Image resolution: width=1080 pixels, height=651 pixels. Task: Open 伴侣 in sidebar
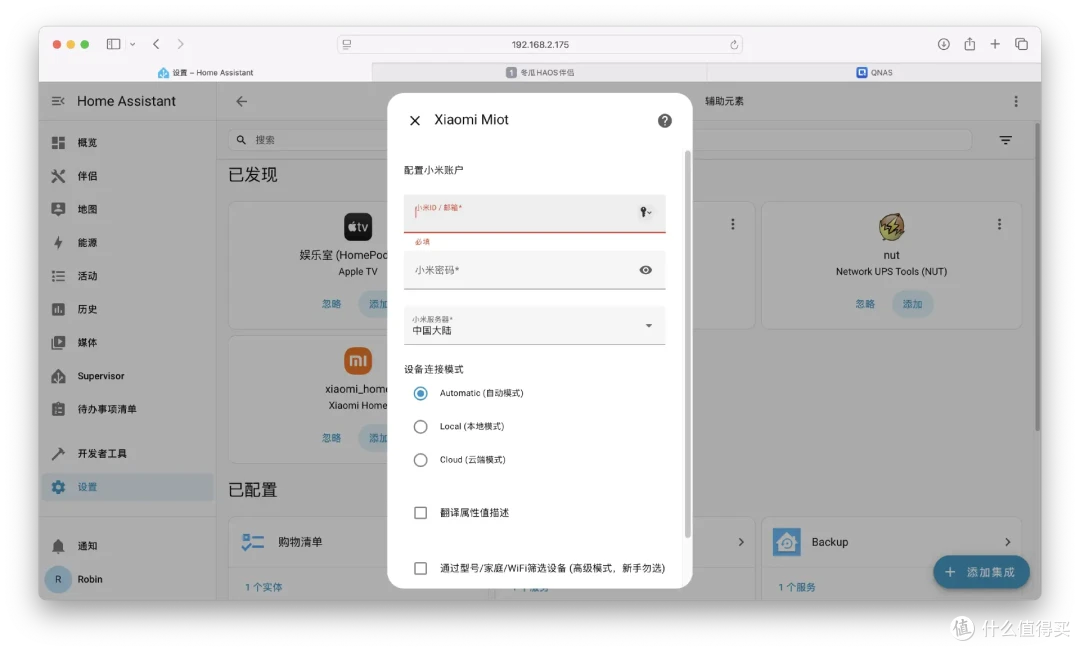click(127, 176)
